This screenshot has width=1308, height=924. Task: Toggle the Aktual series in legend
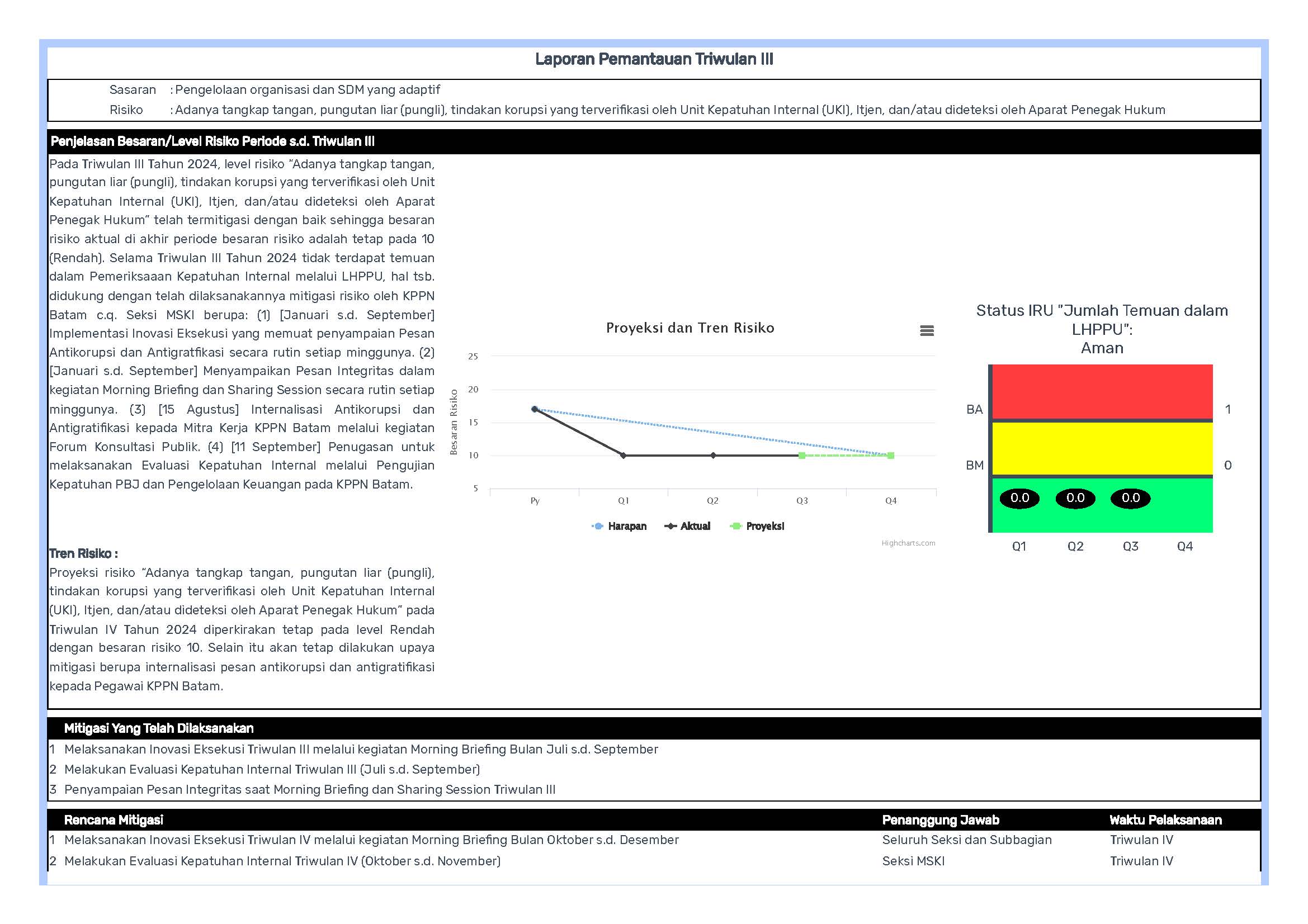tap(687, 526)
